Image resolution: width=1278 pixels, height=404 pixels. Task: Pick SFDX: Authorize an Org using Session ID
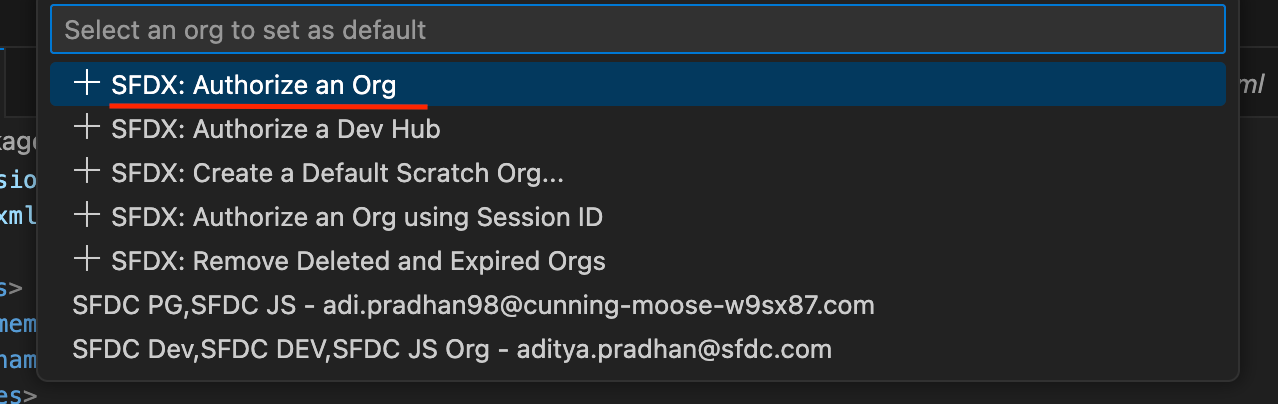pyautogui.click(x=357, y=217)
